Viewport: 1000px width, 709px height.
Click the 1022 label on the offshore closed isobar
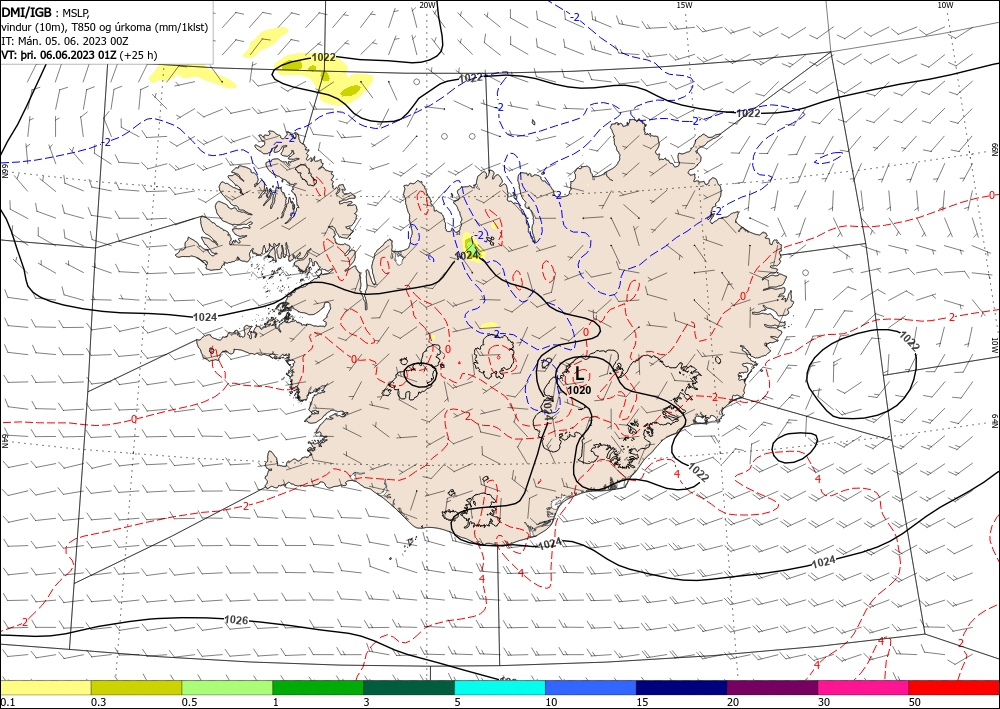pyautogui.click(x=909, y=341)
